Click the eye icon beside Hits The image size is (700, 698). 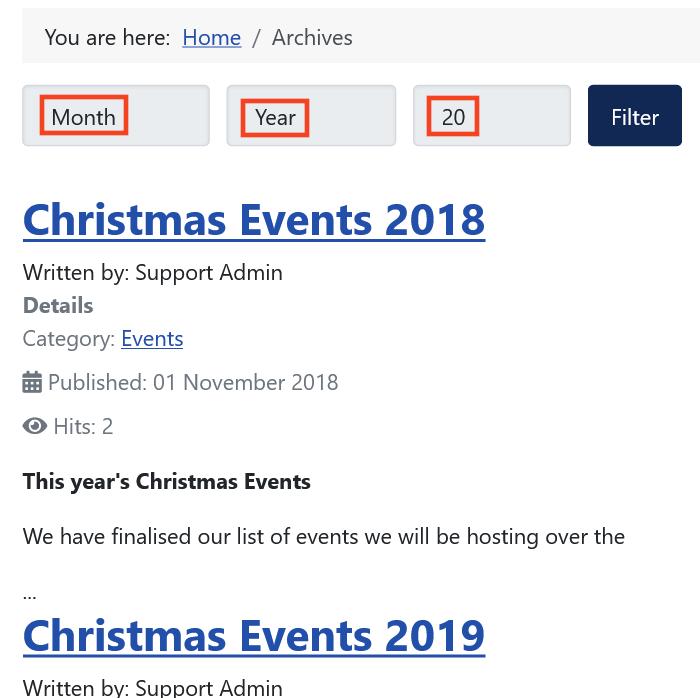pos(35,426)
